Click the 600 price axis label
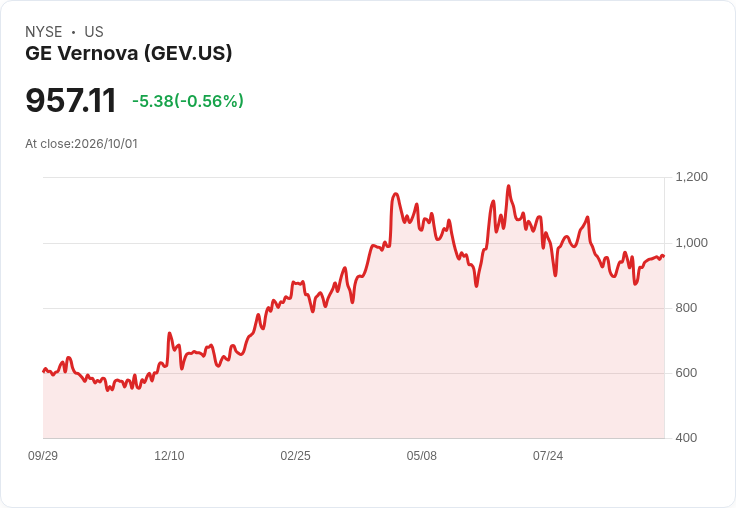 tap(686, 373)
